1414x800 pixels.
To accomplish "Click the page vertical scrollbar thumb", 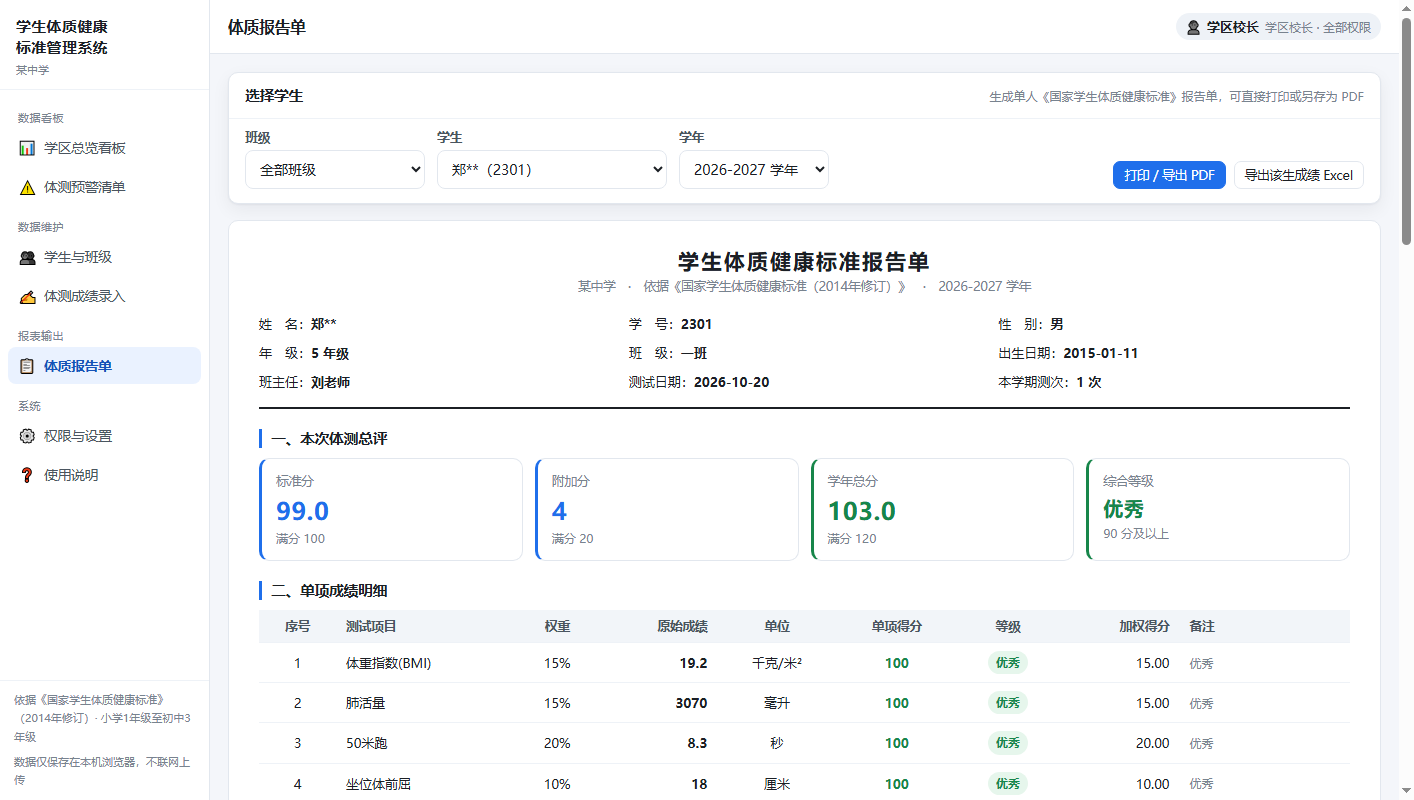I will coord(1406,130).
